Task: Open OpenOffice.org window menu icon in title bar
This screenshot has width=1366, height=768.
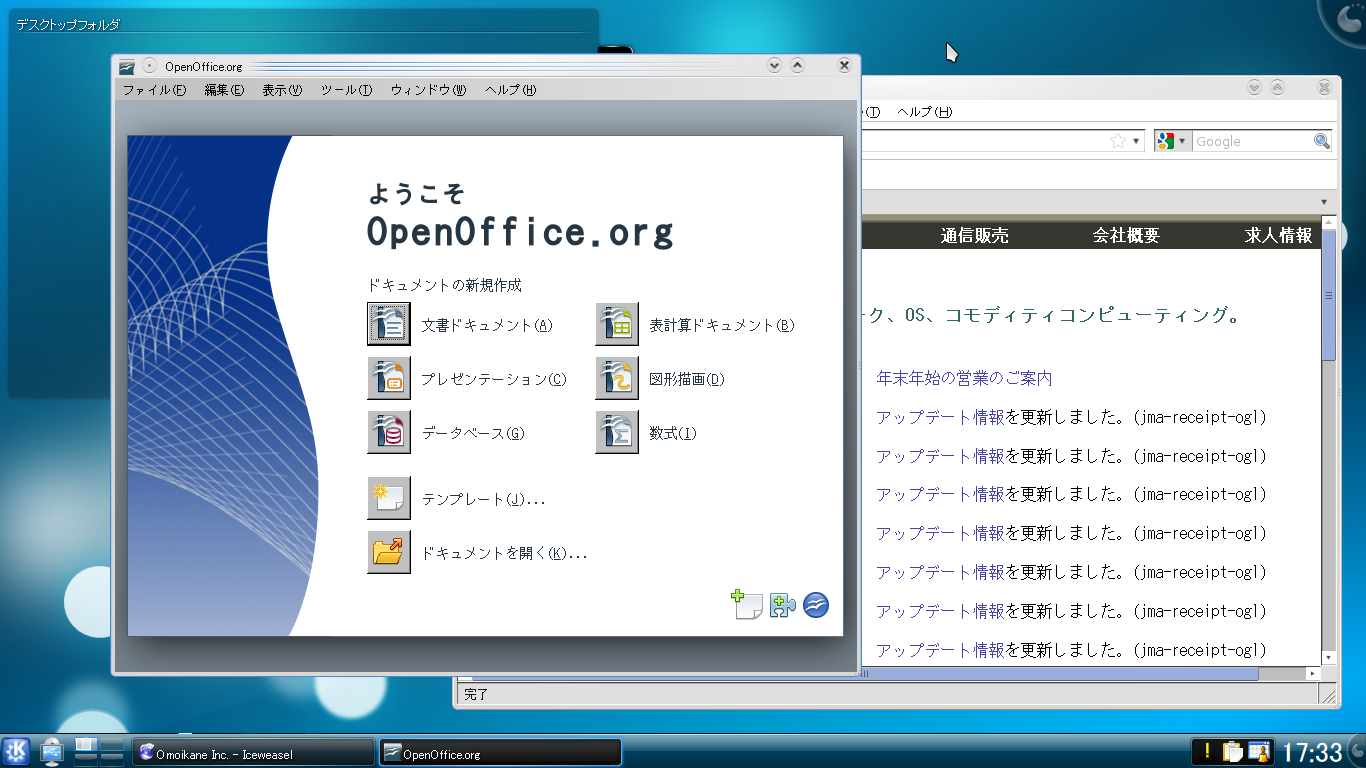Action: [126, 67]
